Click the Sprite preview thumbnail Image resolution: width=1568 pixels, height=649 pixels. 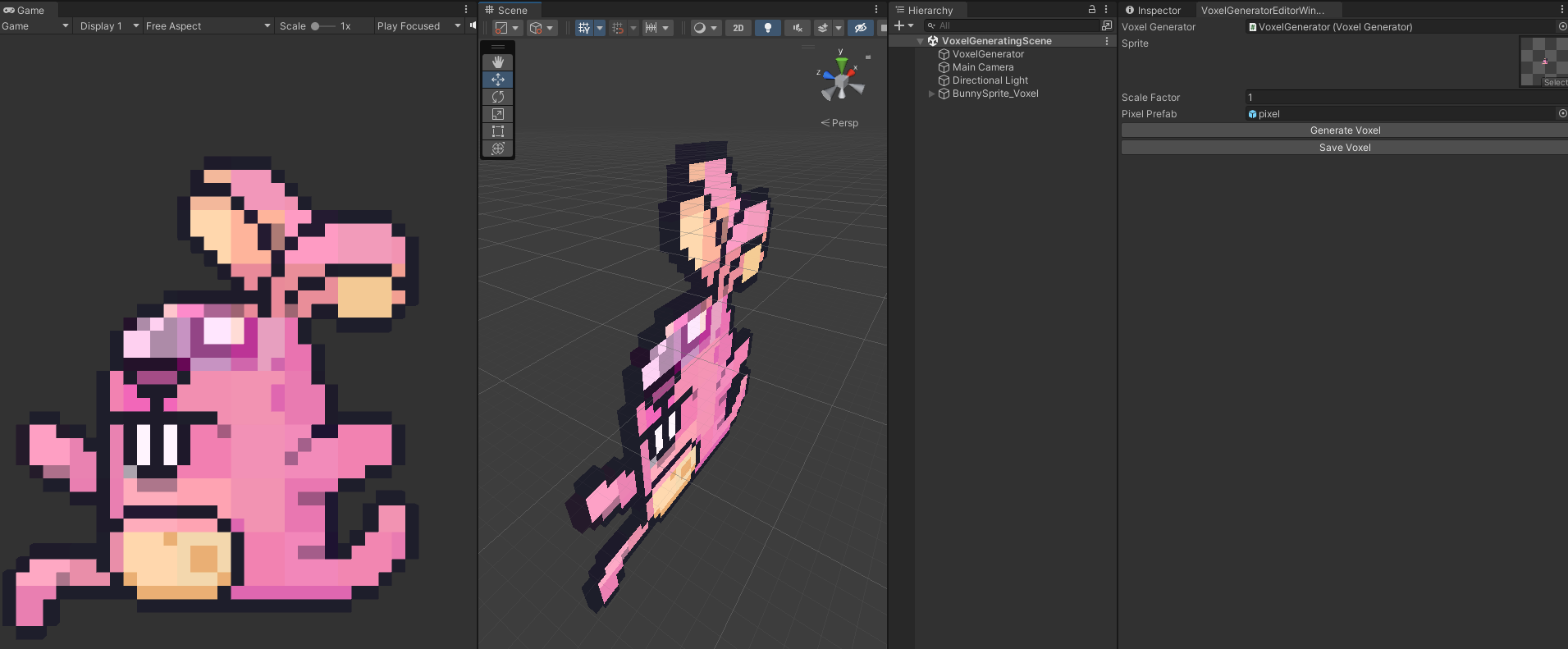click(x=1543, y=62)
